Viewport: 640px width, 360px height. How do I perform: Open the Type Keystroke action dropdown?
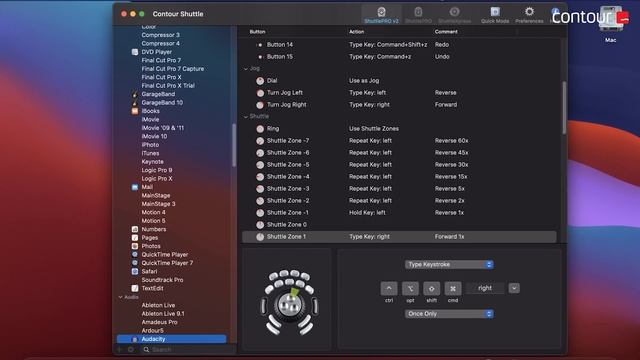(x=449, y=264)
